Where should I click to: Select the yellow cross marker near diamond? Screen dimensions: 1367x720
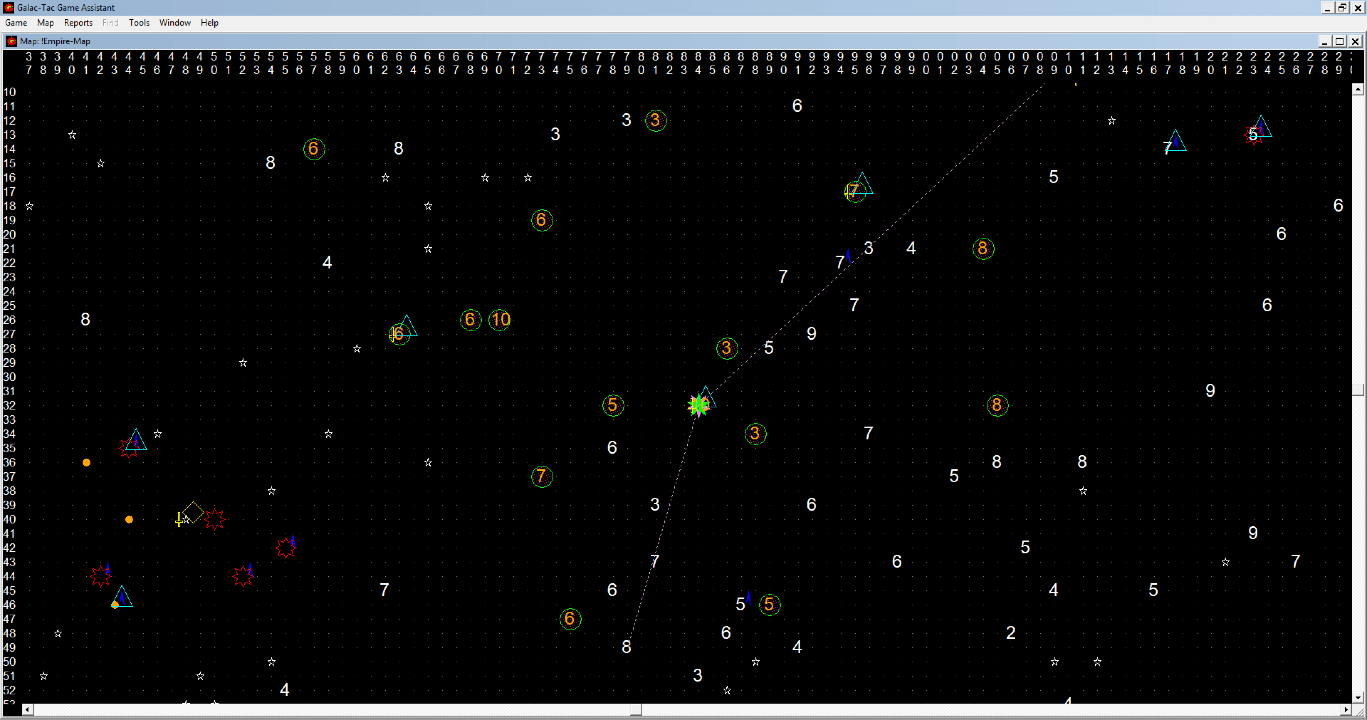pos(180,520)
